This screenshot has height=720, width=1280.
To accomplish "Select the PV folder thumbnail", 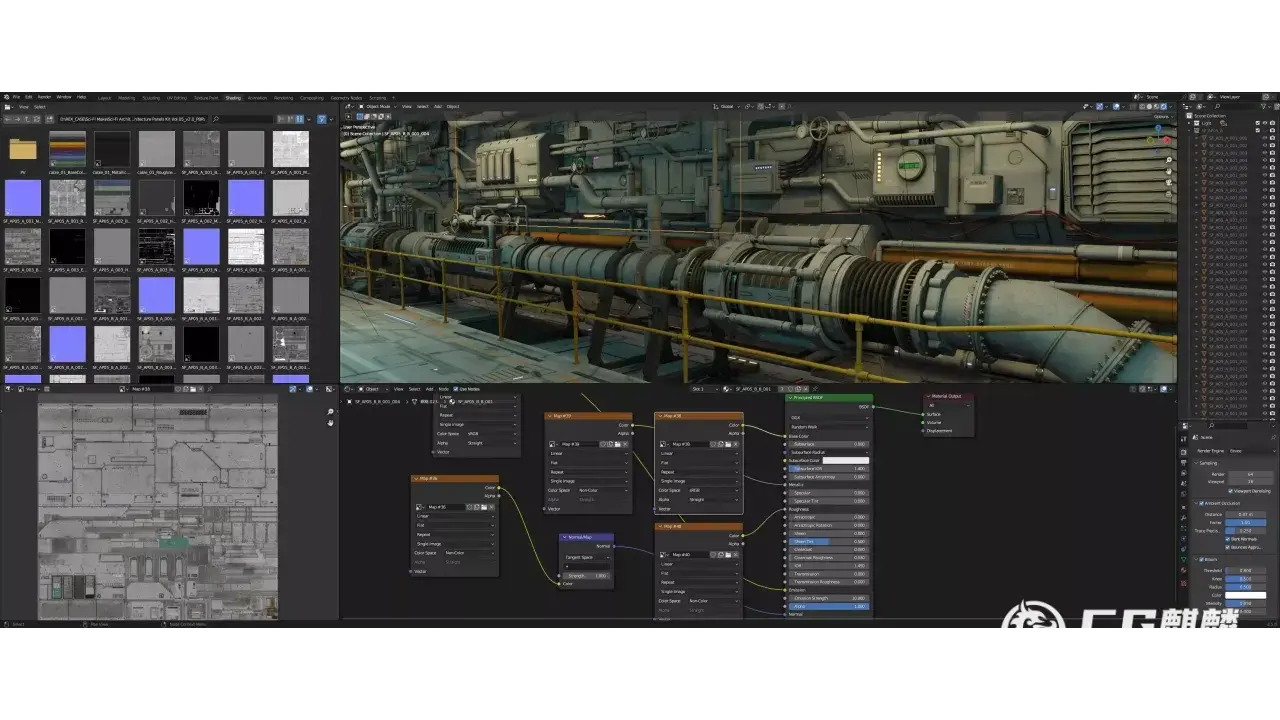I will coord(23,150).
